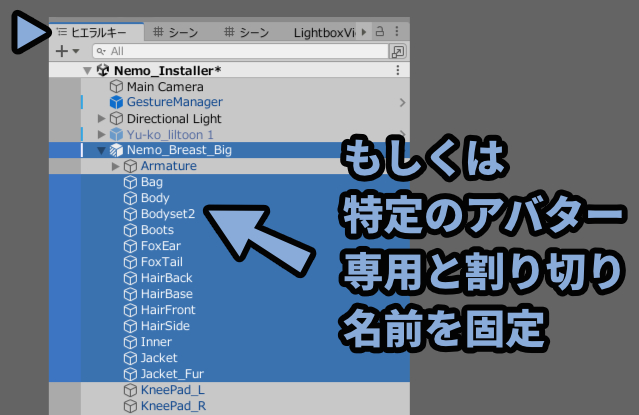Screen dimensions: 639x415
Task: Select the Bag object
Action: (152, 182)
